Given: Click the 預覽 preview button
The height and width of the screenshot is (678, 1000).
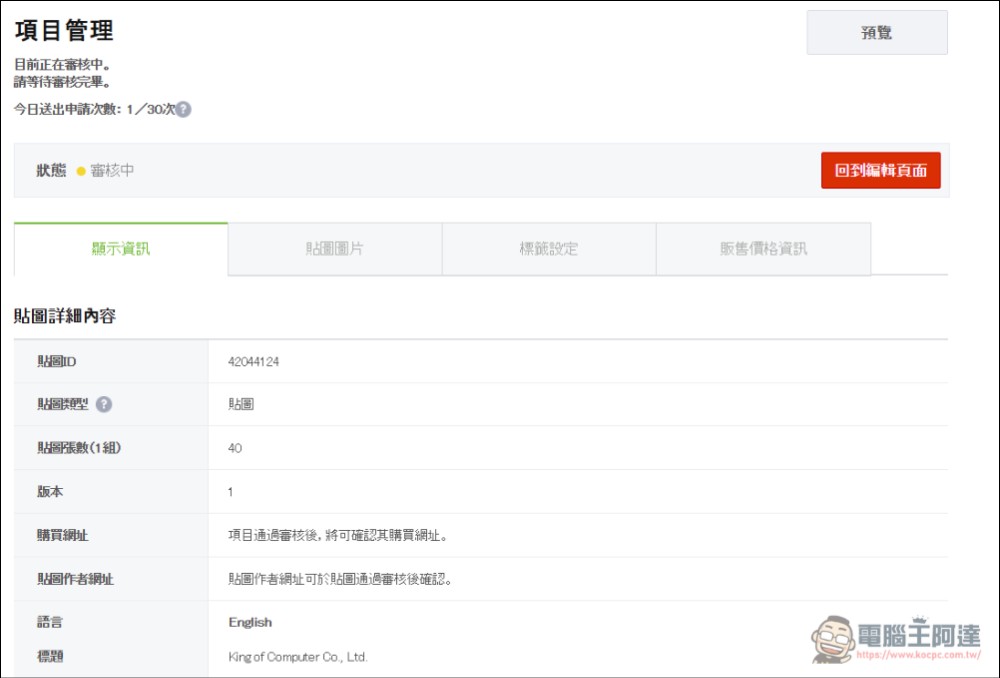Looking at the screenshot, I should click(x=875, y=31).
